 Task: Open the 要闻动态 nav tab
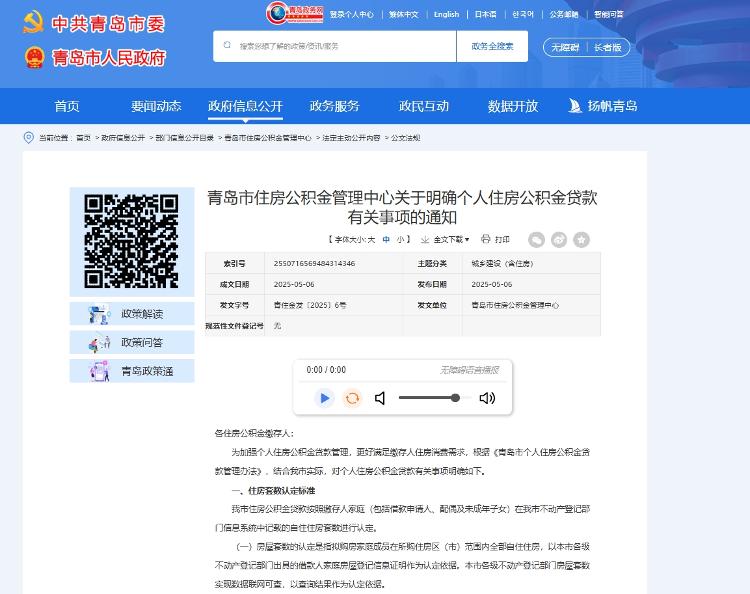[x=156, y=106]
